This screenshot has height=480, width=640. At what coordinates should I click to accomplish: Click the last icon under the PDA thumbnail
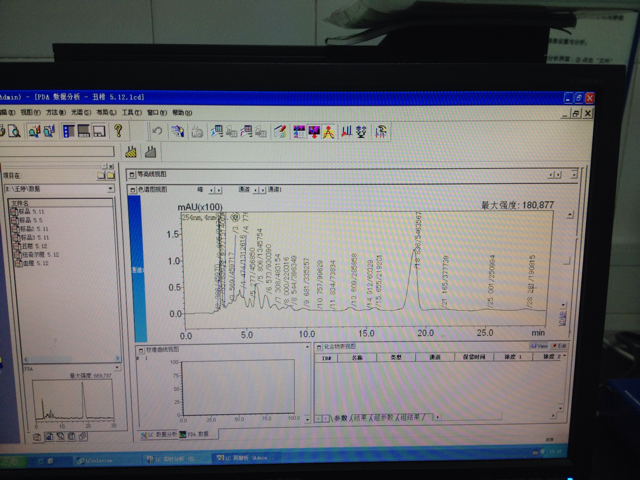[82, 436]
